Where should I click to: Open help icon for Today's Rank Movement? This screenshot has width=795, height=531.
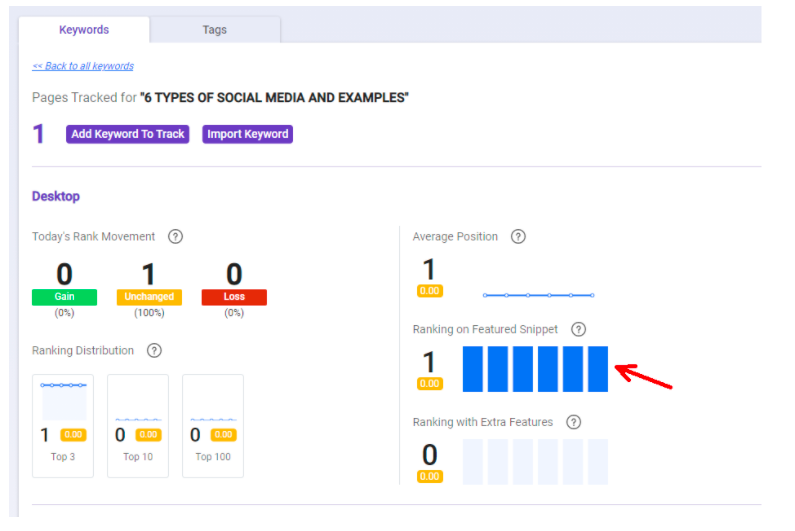click(175, 237)
